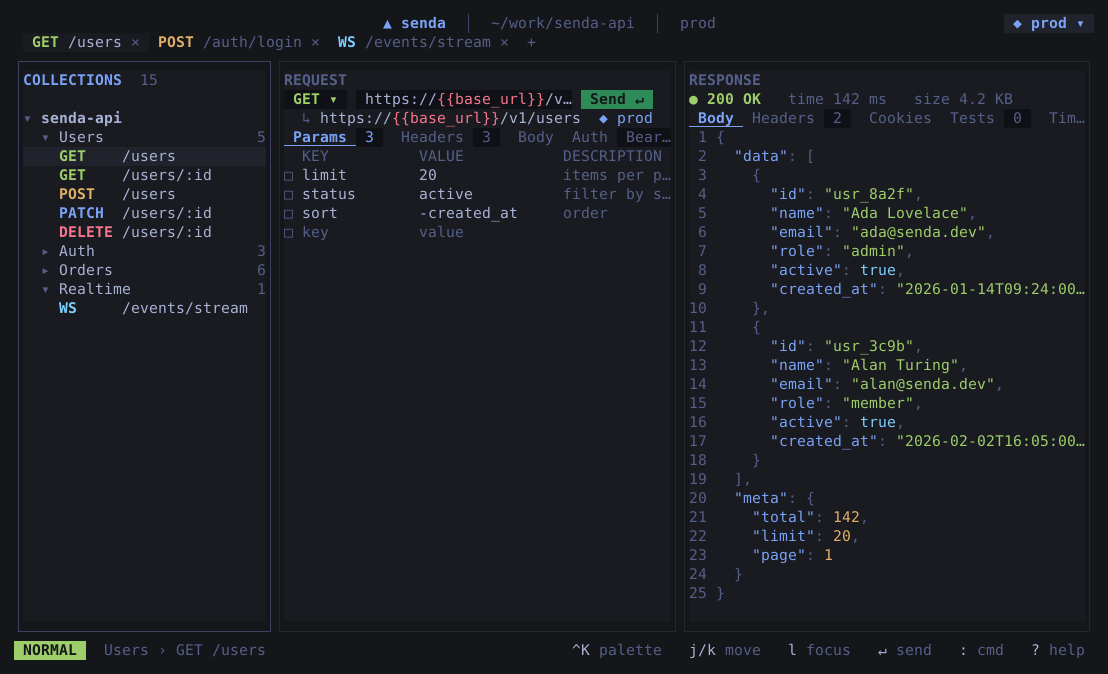
Task: Open the prod environment dropdown at top right
Action: [x=1049, y=23]
